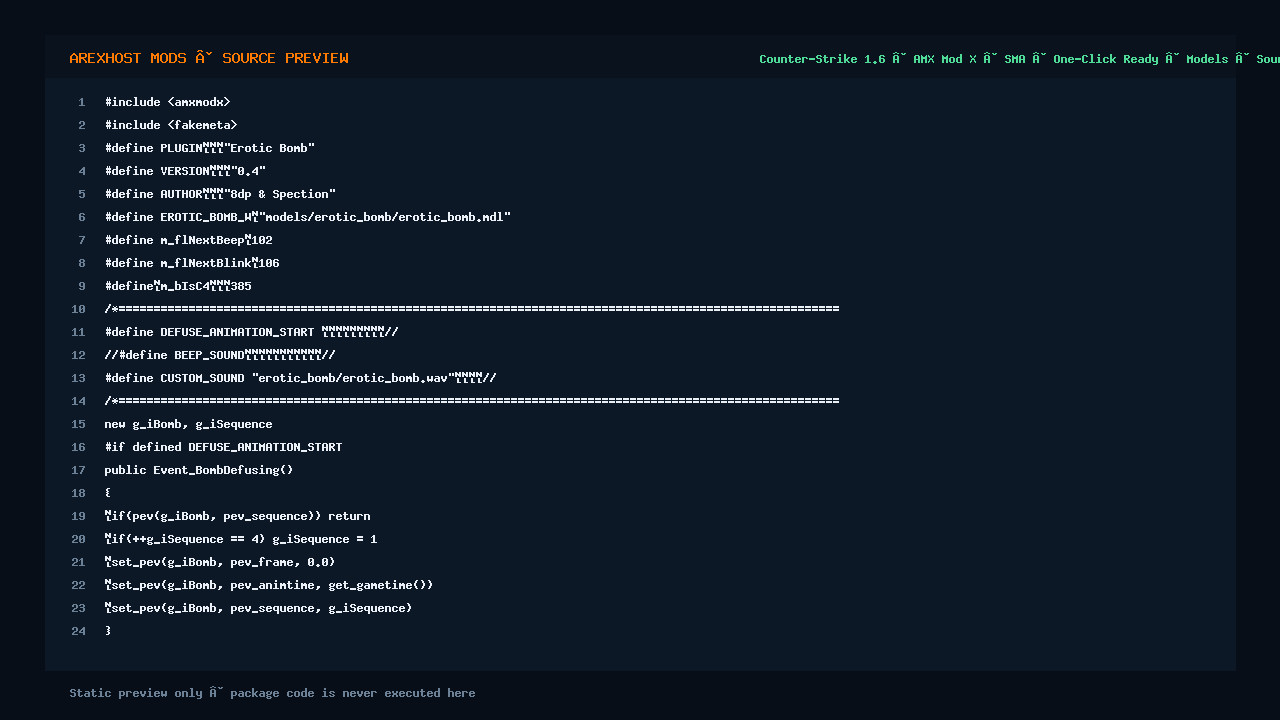Click the #define VERSION "0.4" line
Image resolution: width=1280 pixels, height=720 pixels.
pos(185,171)
